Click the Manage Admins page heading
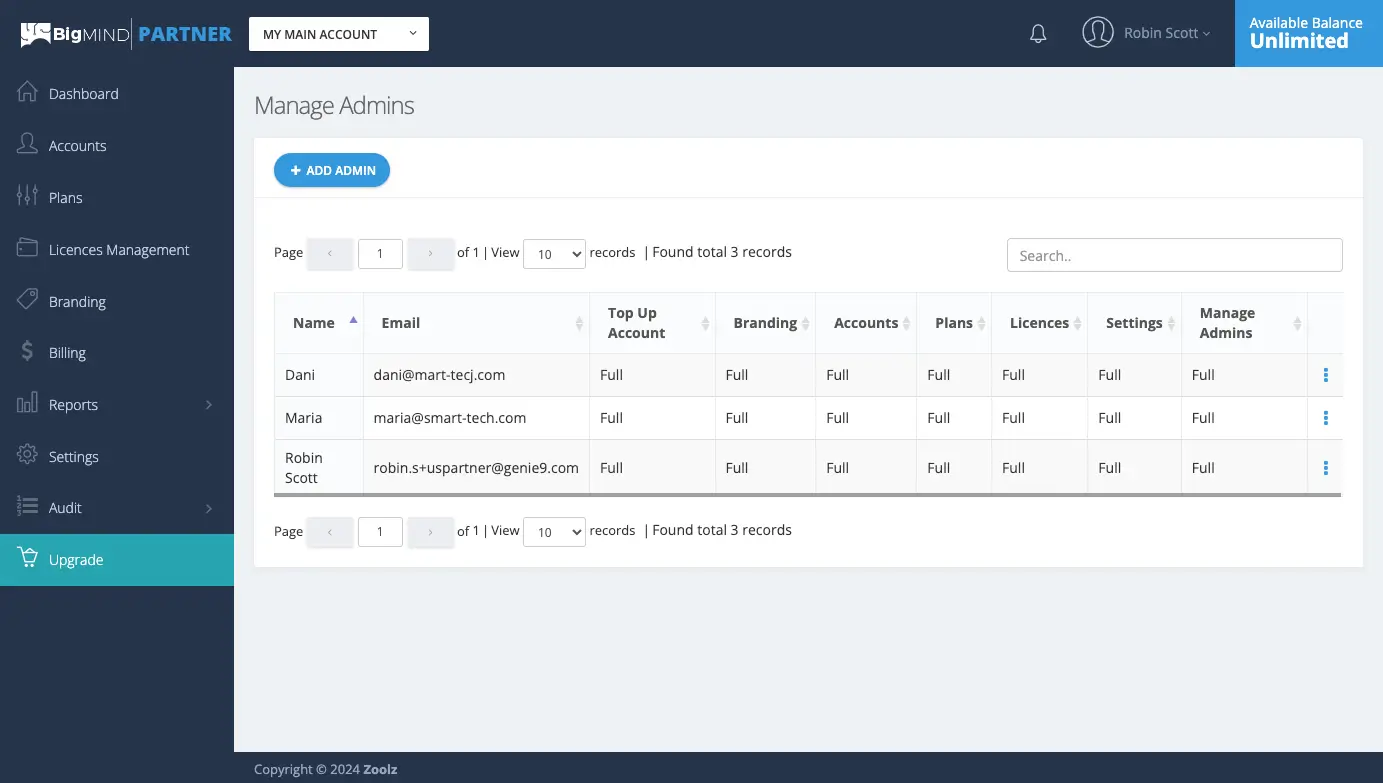The width and height of the screenshot is (1383, 783). [x=334, y=105]
